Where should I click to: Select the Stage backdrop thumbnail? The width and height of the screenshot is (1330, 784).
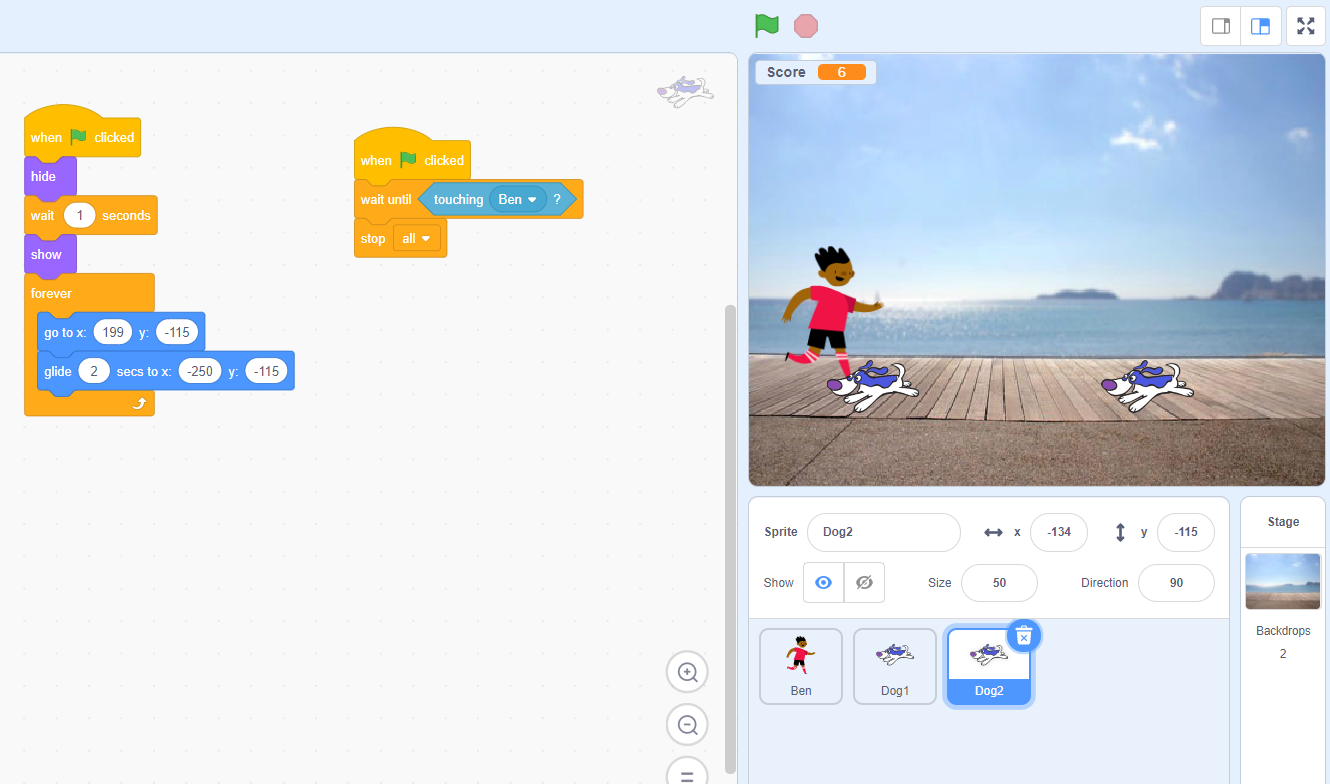pyautogui.click(x=1282, y=581)
